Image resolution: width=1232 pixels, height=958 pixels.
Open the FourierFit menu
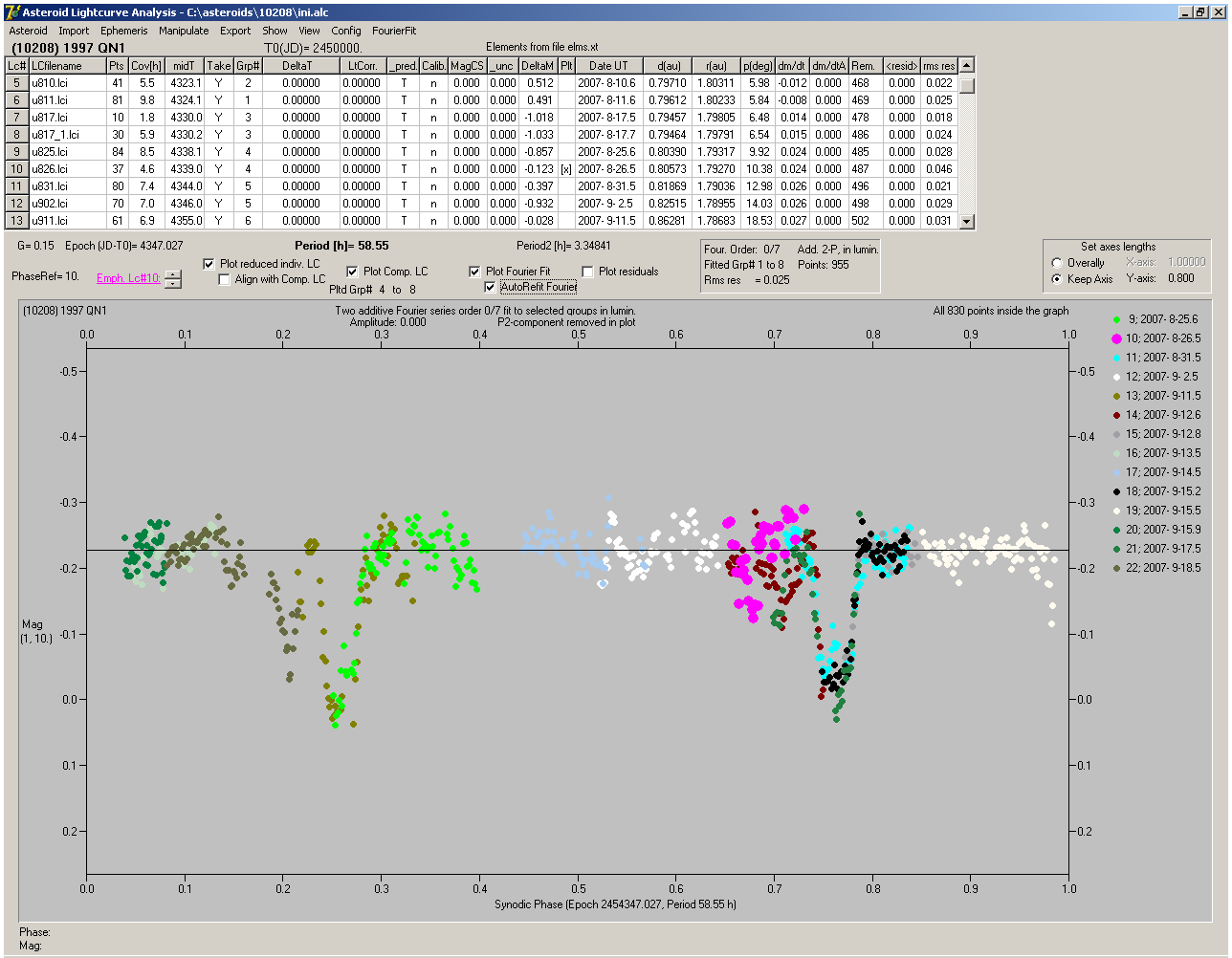(394, 31)
